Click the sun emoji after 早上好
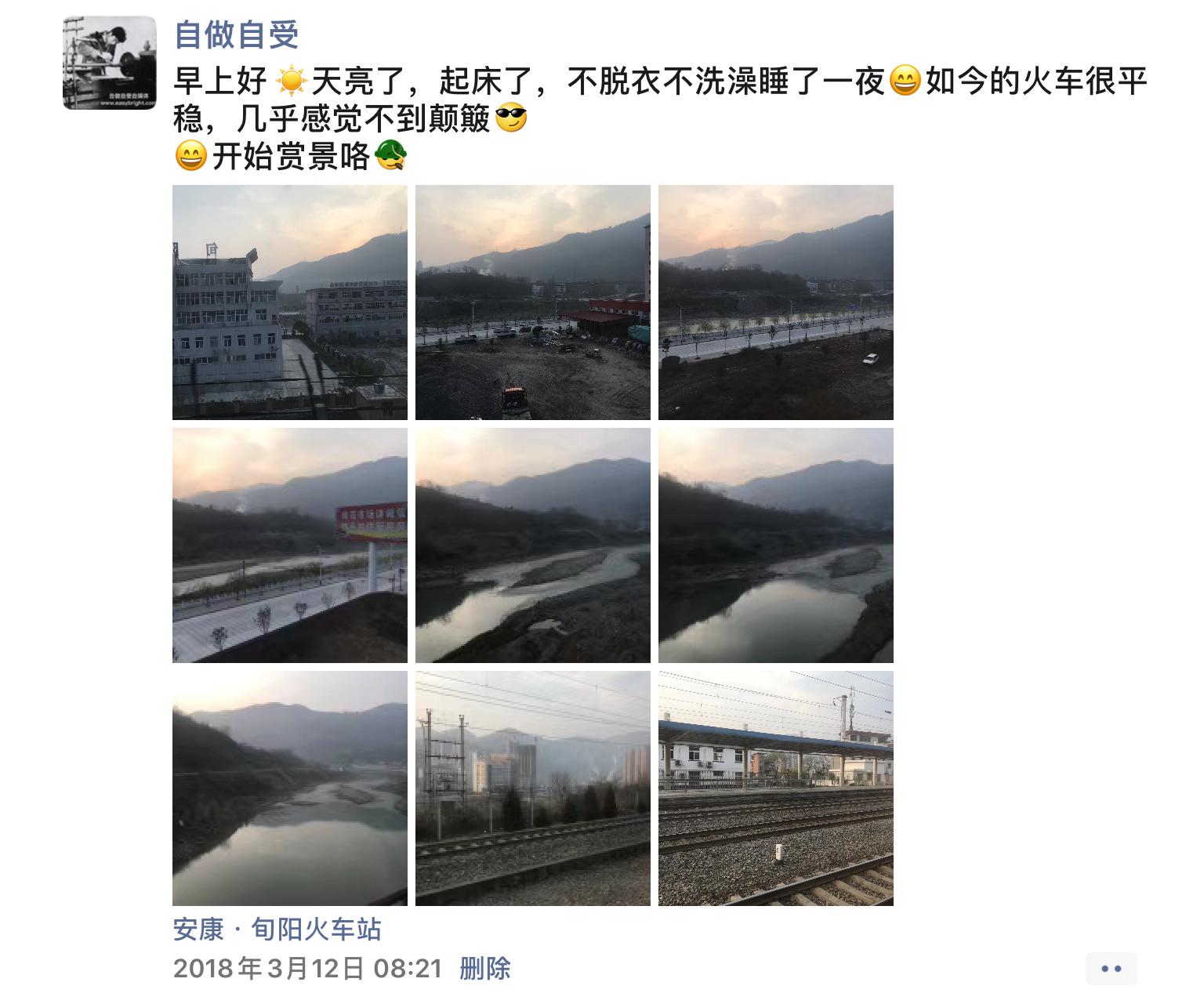The width and height of the screenshot is (1204, 993). click(292, 81)
